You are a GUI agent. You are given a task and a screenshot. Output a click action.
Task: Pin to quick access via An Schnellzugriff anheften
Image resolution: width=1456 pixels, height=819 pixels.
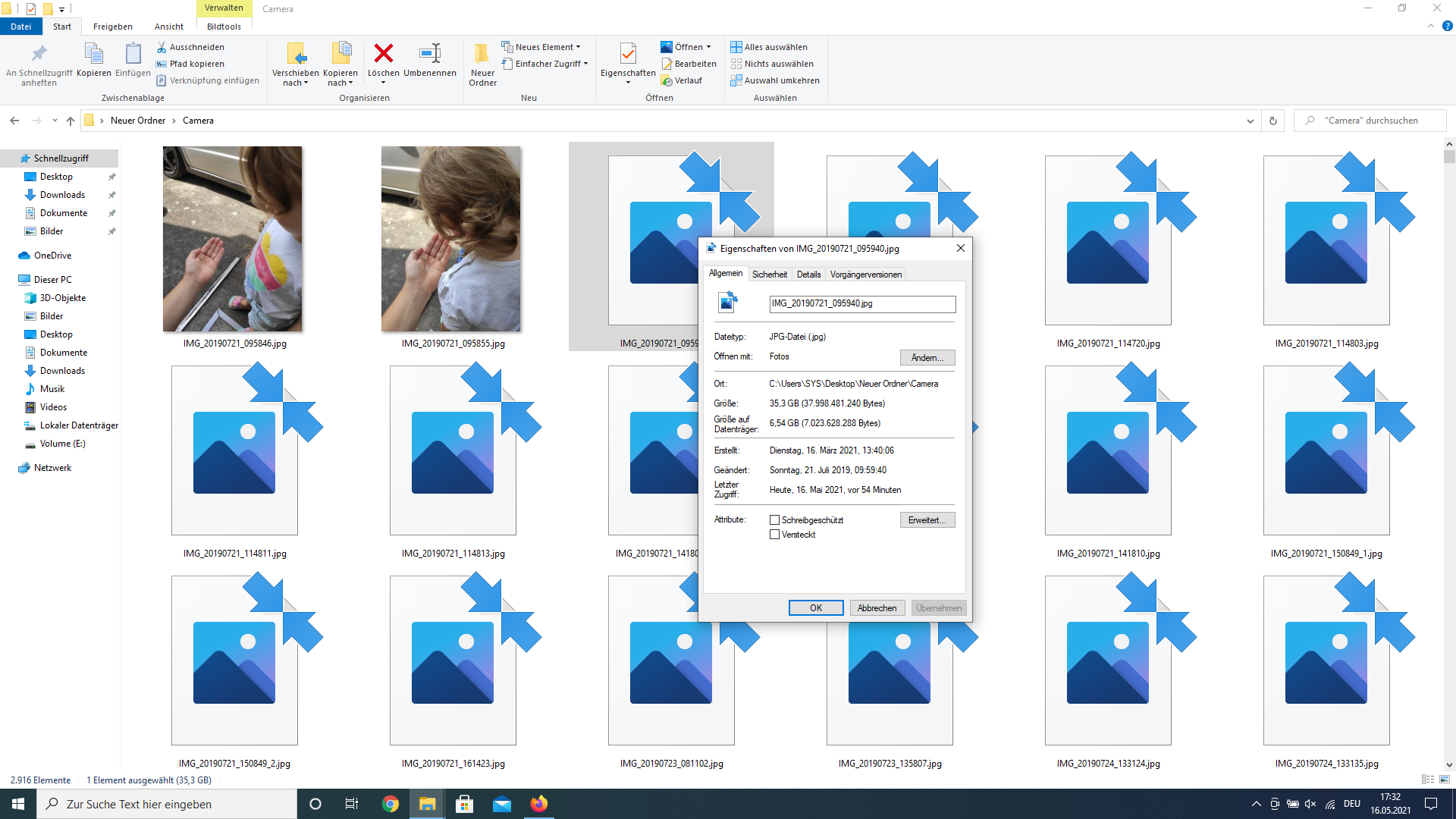(x=39, y=64)
